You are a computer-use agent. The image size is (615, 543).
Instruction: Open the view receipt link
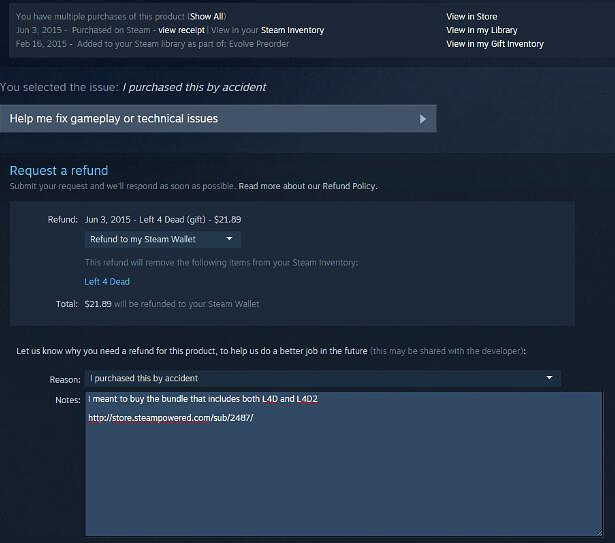[181, 30]
